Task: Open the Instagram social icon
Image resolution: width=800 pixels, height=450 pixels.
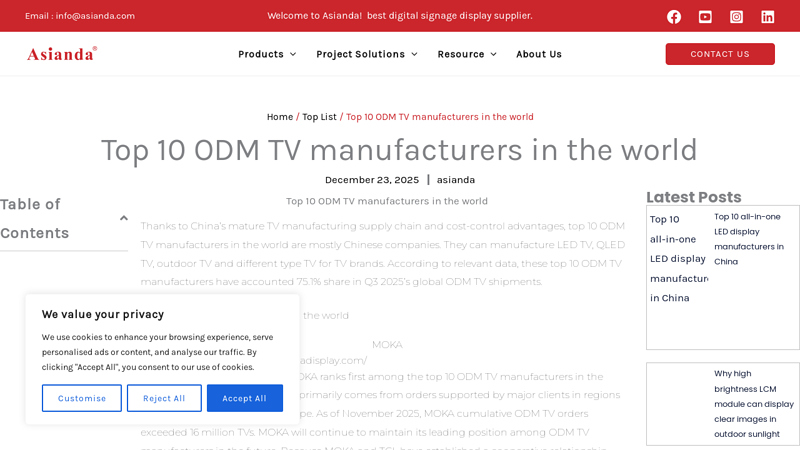Action: point(736,17)
